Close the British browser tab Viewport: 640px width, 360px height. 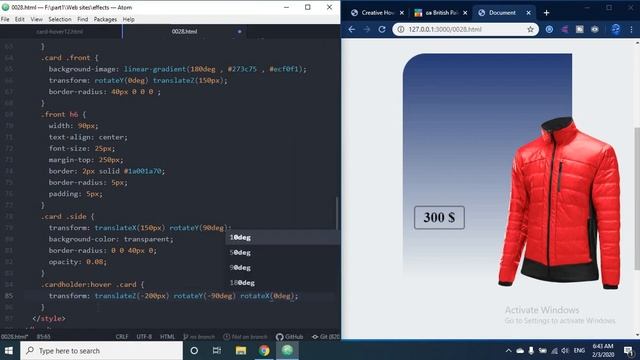pyautogui.click(x=465, y=13)
